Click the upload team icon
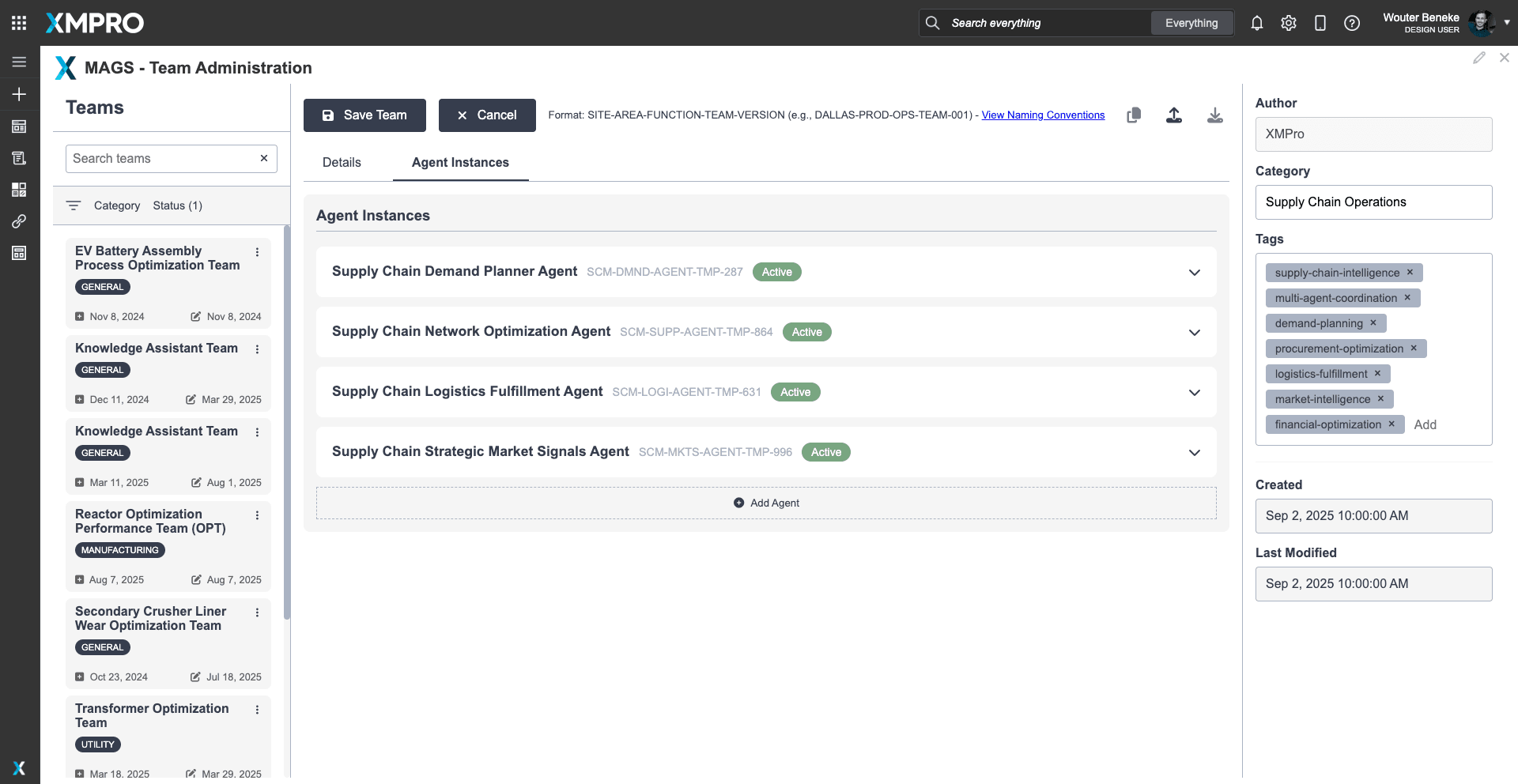 tap(1173, 115)
